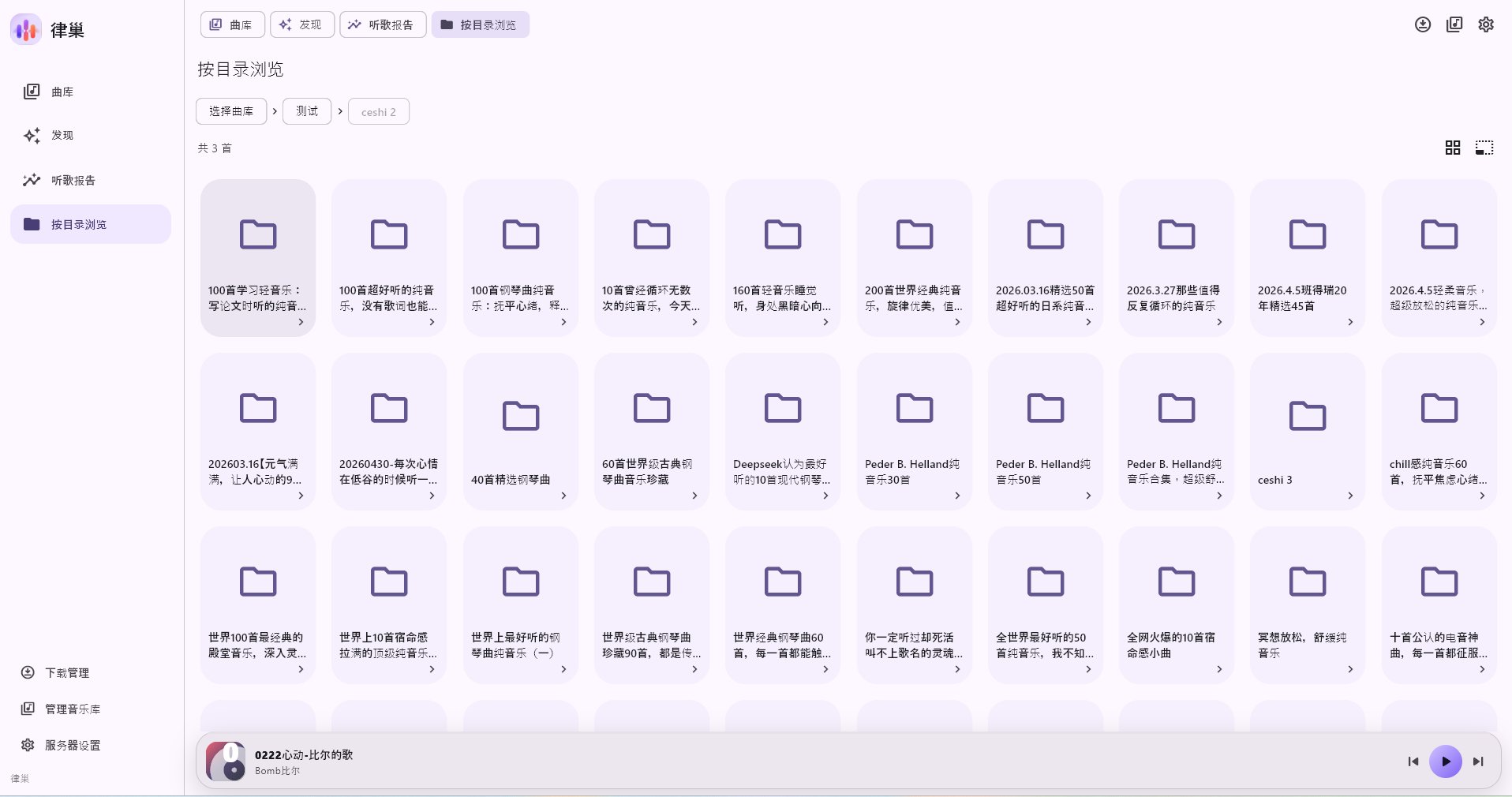Go to 曲库 in the sidebar

coord(91,92)
